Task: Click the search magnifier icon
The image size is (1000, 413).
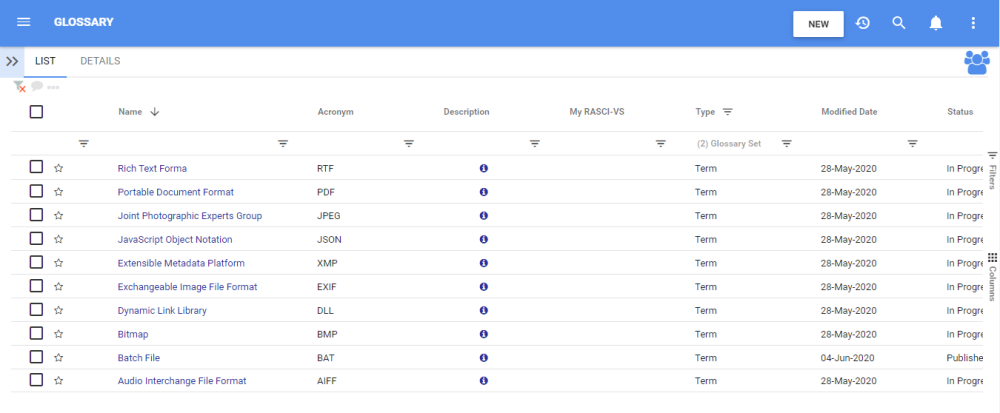Action: click(899, 23)
